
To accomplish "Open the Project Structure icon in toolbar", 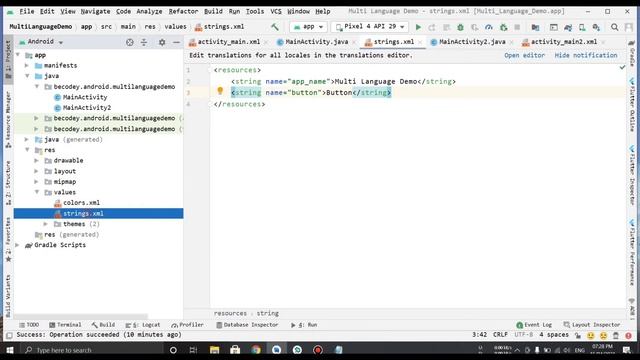I will (x=535, y=27).
